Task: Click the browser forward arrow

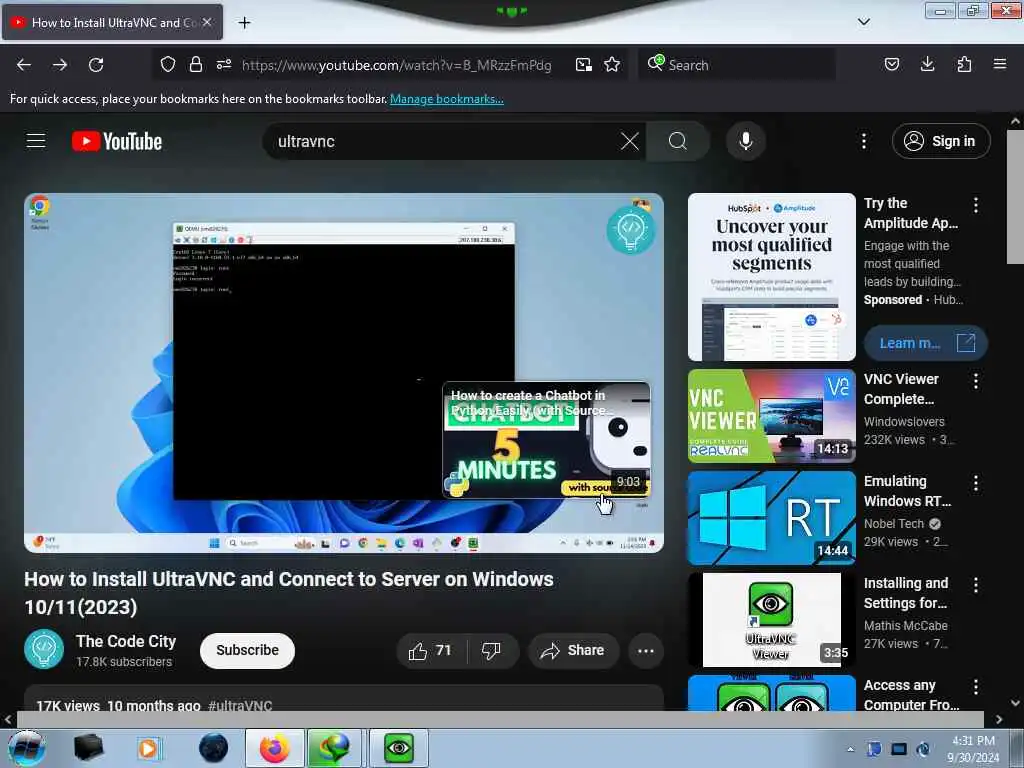Action: pyautogui.click(x=60, y=65)
